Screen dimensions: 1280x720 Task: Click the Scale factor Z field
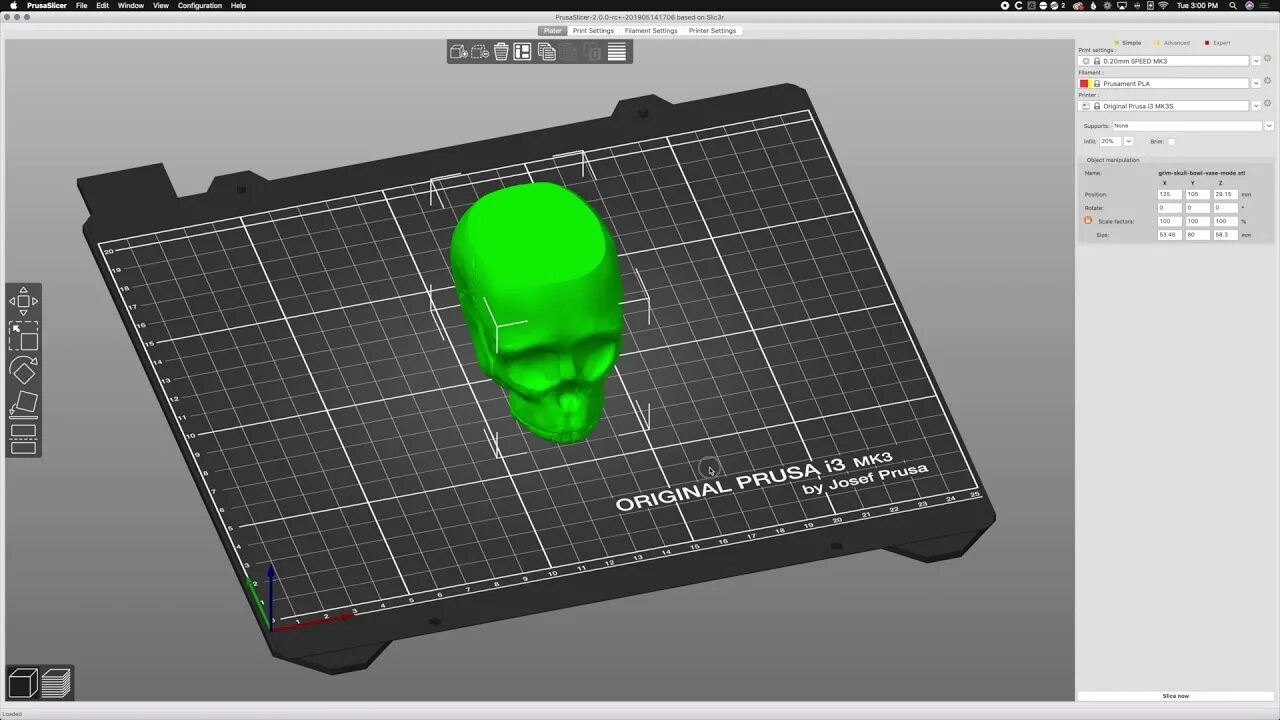tap(1225, 221)
